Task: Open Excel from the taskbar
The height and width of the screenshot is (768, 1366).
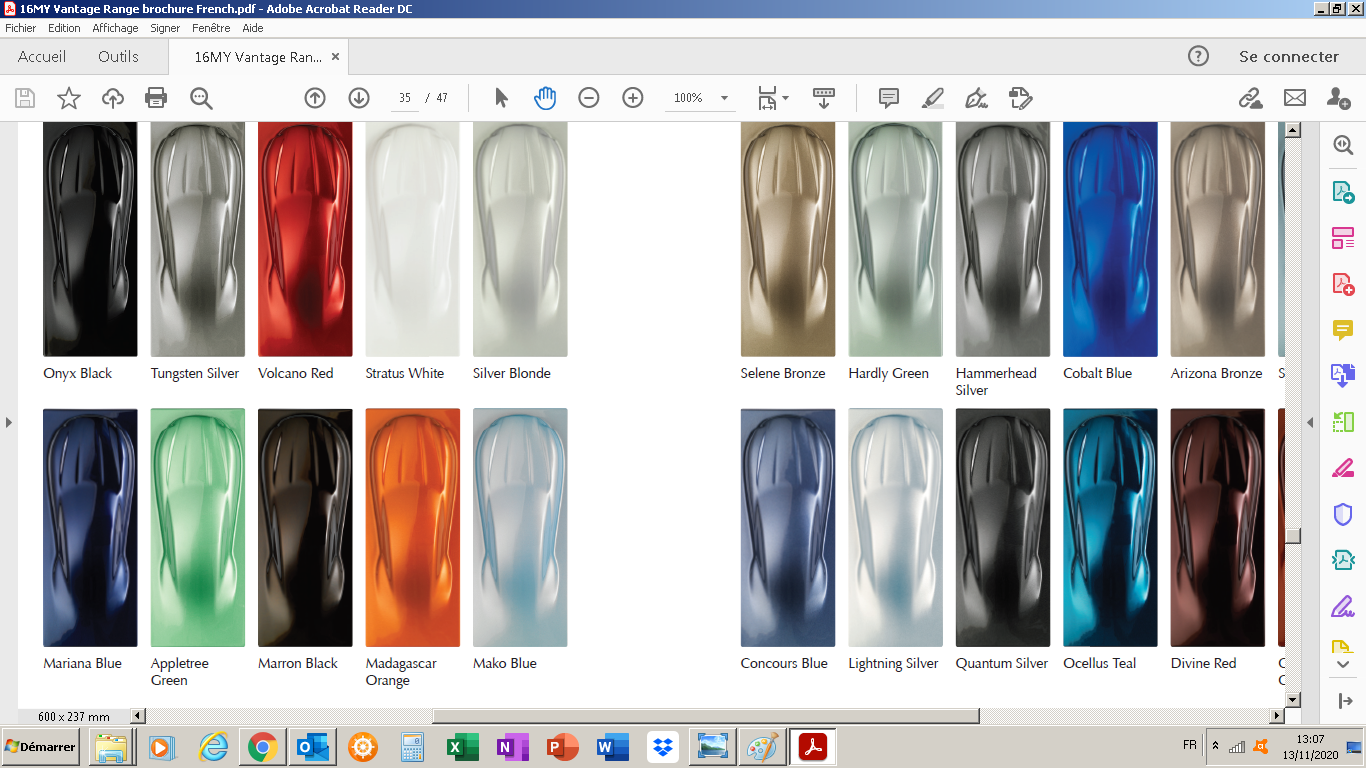Action: (x=462, y=747)
